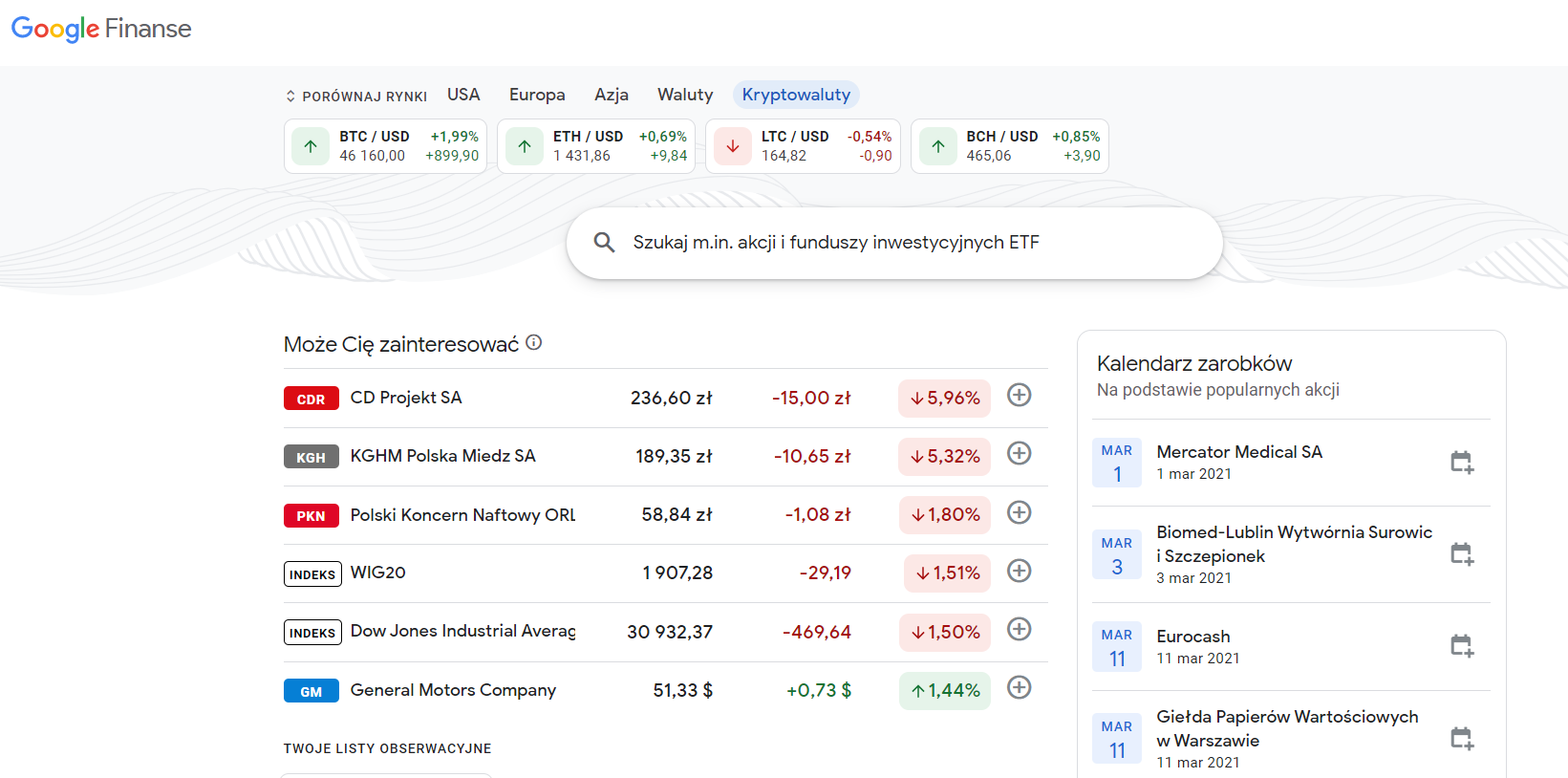Open General Motors Company row

point(666,690)
